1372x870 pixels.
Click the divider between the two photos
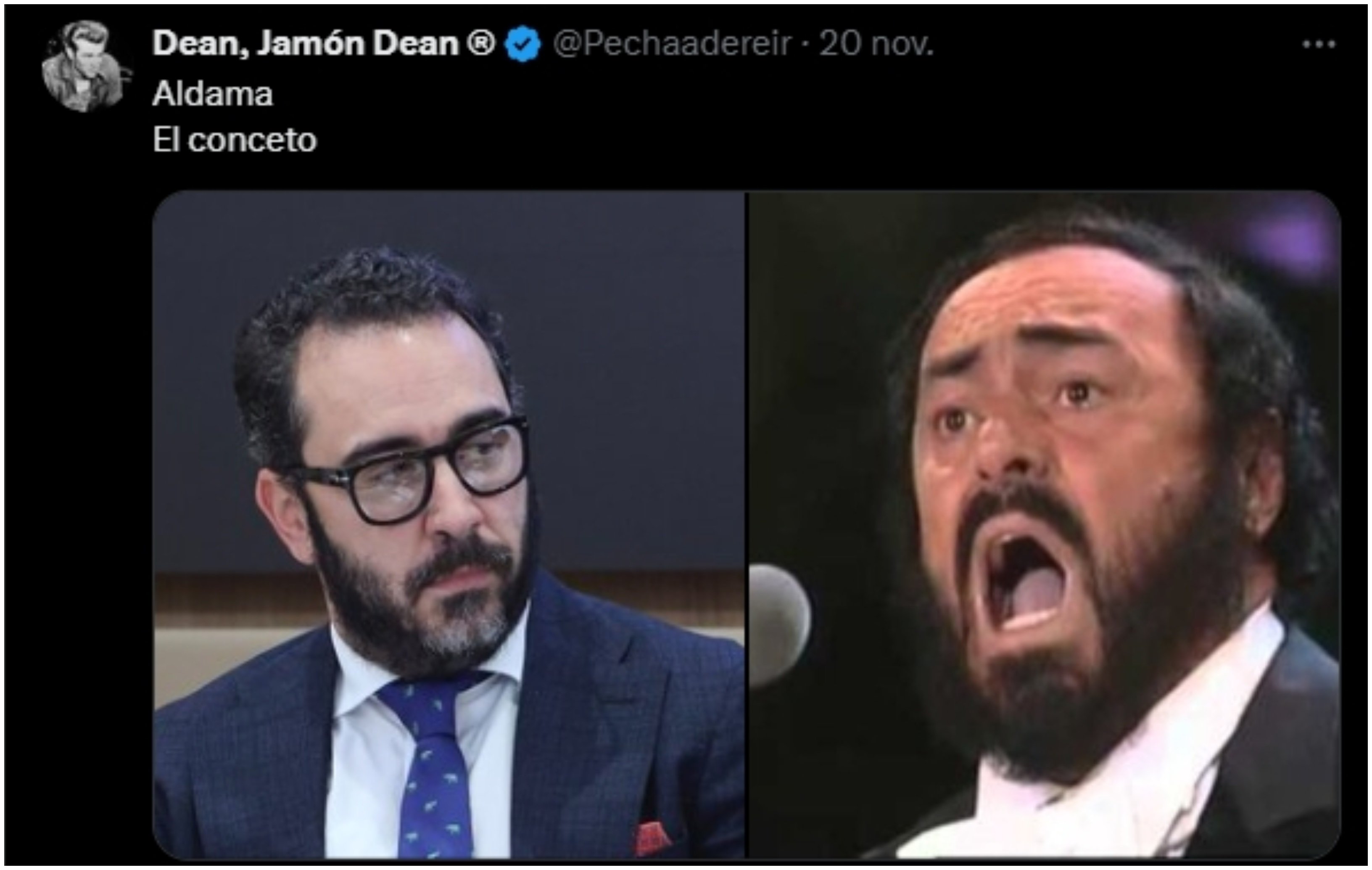pos(746,524)
